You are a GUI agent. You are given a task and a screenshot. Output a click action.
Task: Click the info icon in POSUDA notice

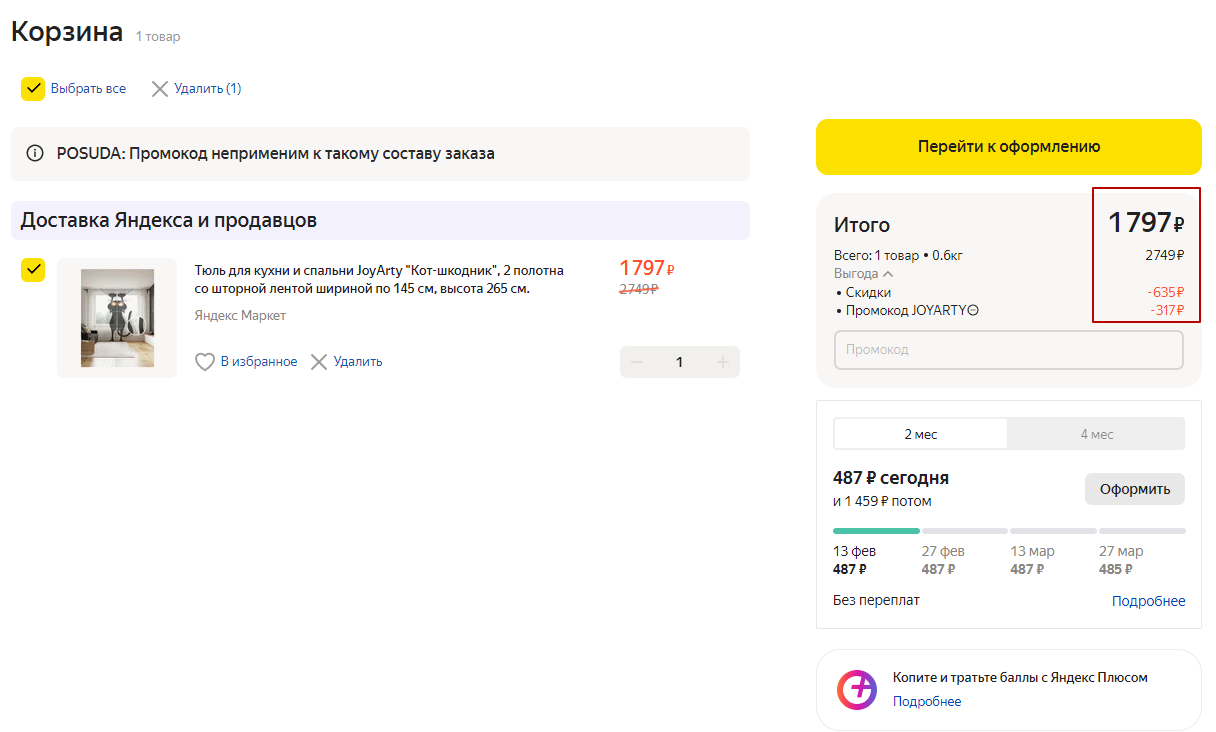tap(35, 154)
